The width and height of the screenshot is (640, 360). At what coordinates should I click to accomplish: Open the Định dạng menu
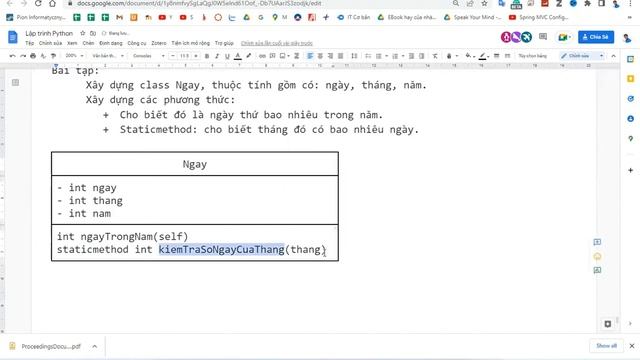[111, 43]
